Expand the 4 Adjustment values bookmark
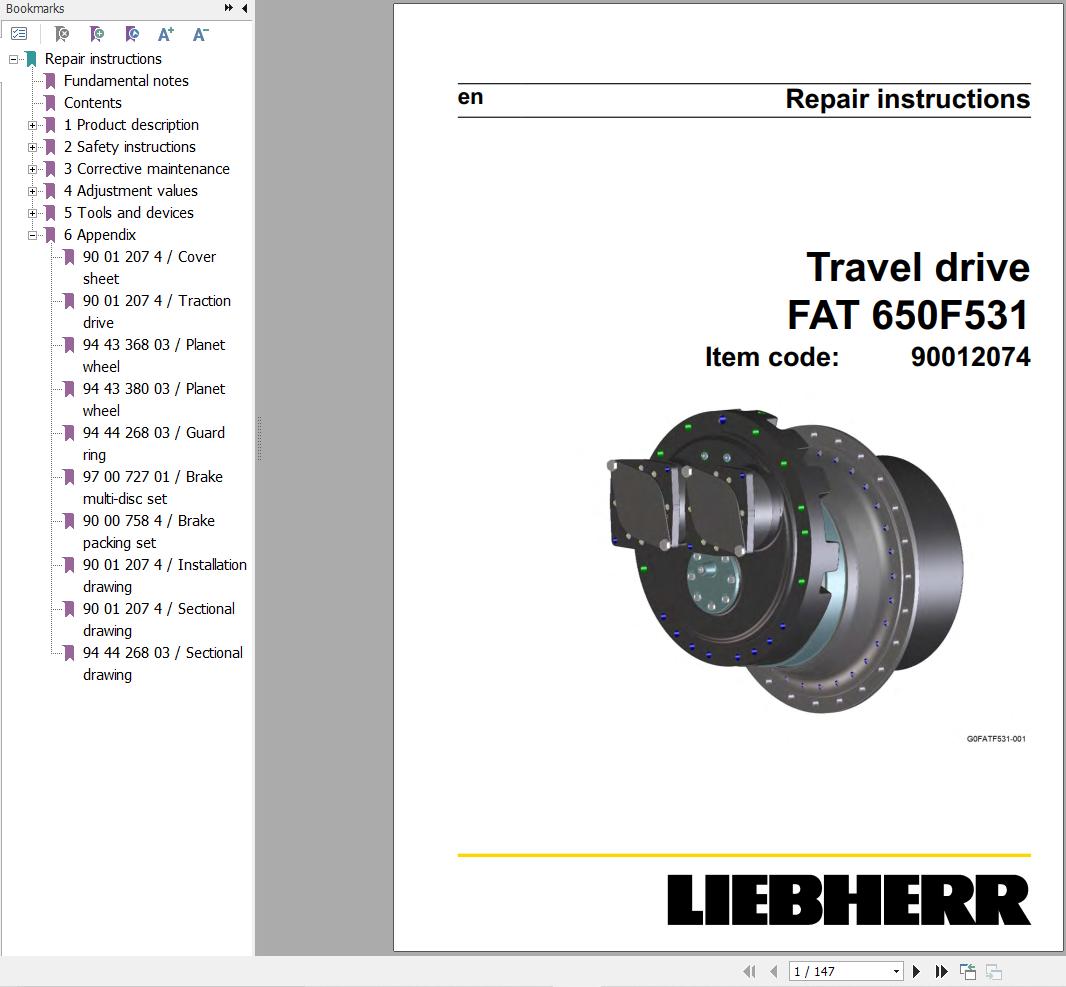The image size is (1066, 987). 32,191
